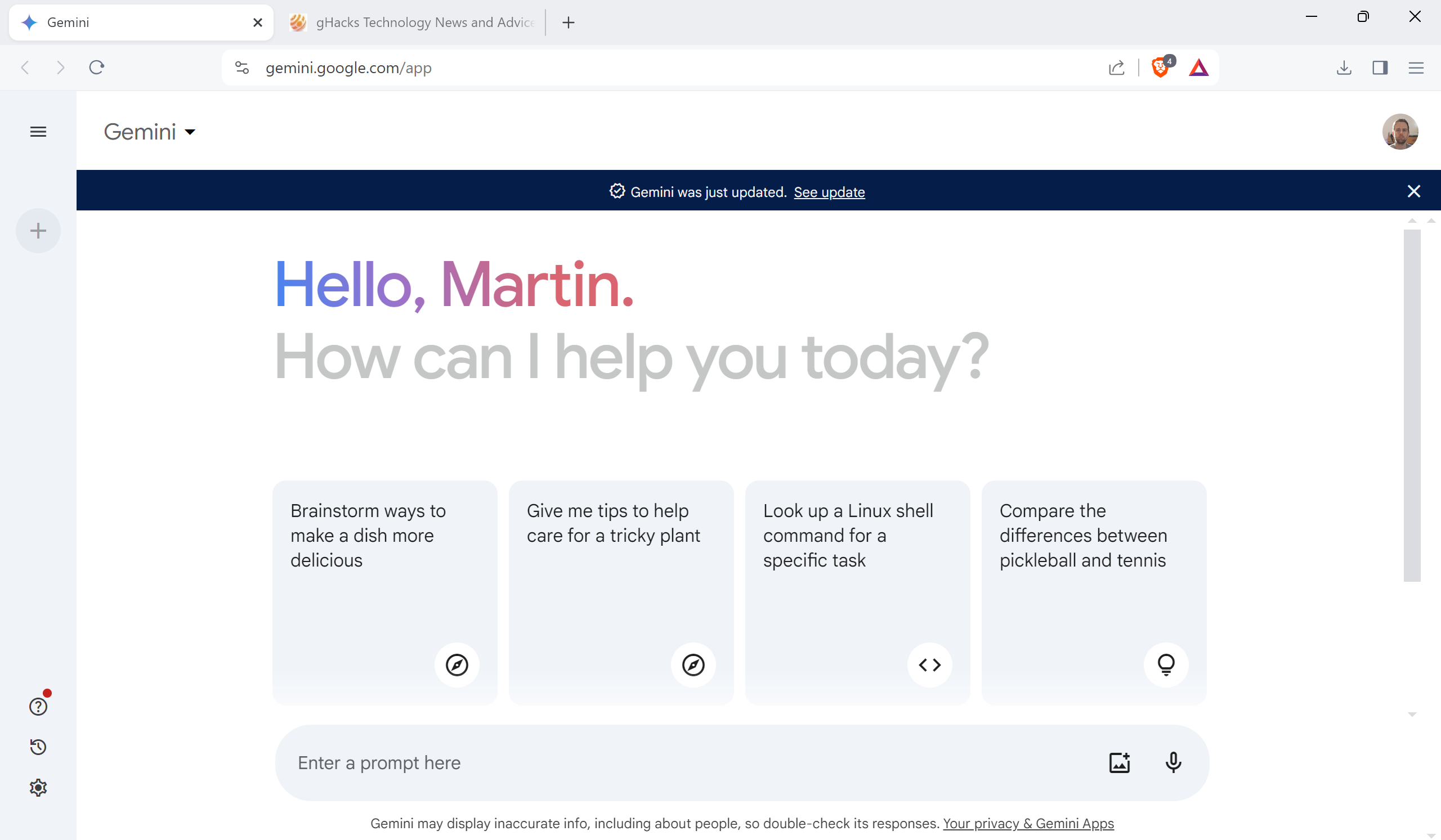Open Gemini sidebar menu with hamburger icon

38,130
